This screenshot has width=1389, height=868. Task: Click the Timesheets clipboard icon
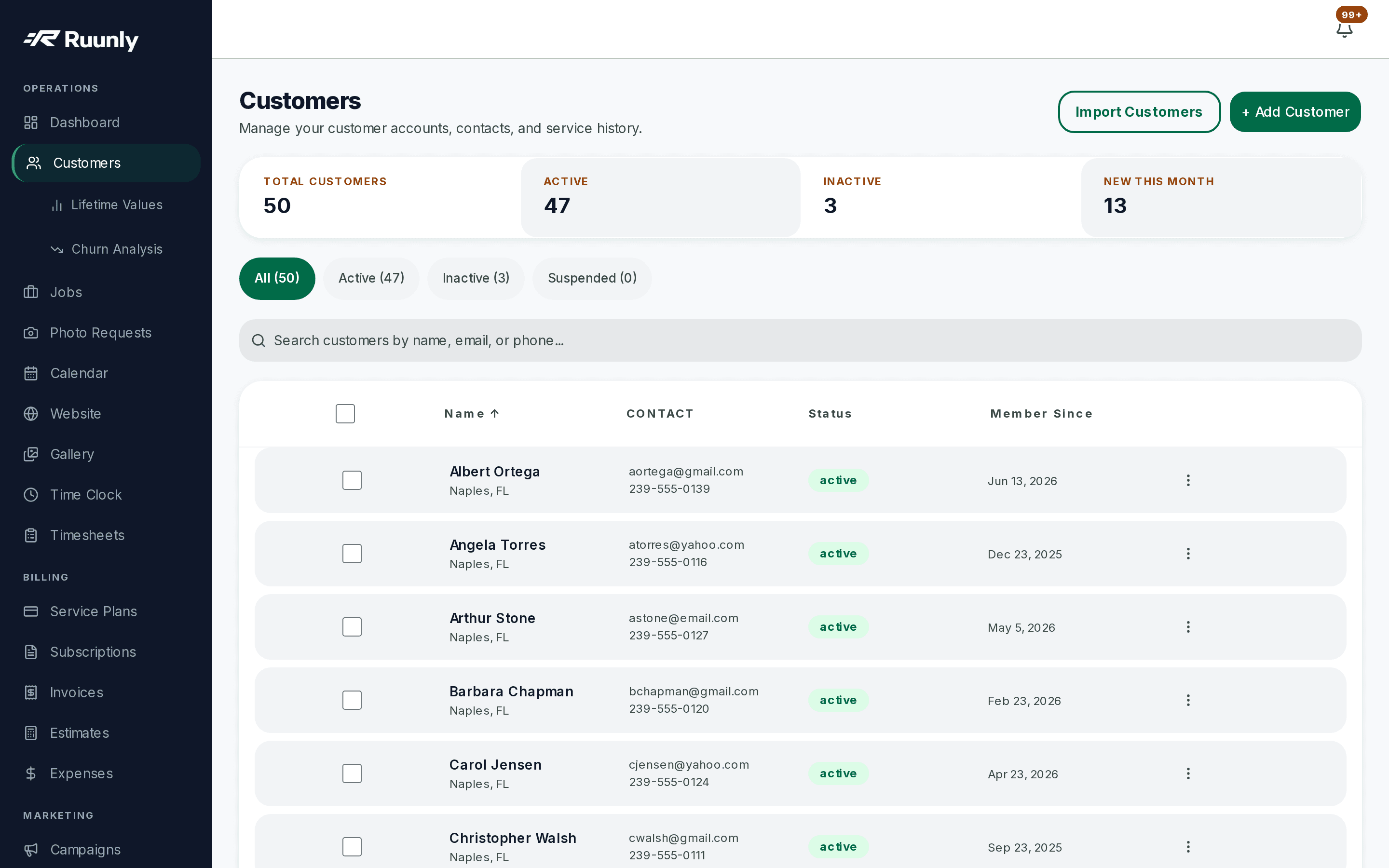click(31, 535)
